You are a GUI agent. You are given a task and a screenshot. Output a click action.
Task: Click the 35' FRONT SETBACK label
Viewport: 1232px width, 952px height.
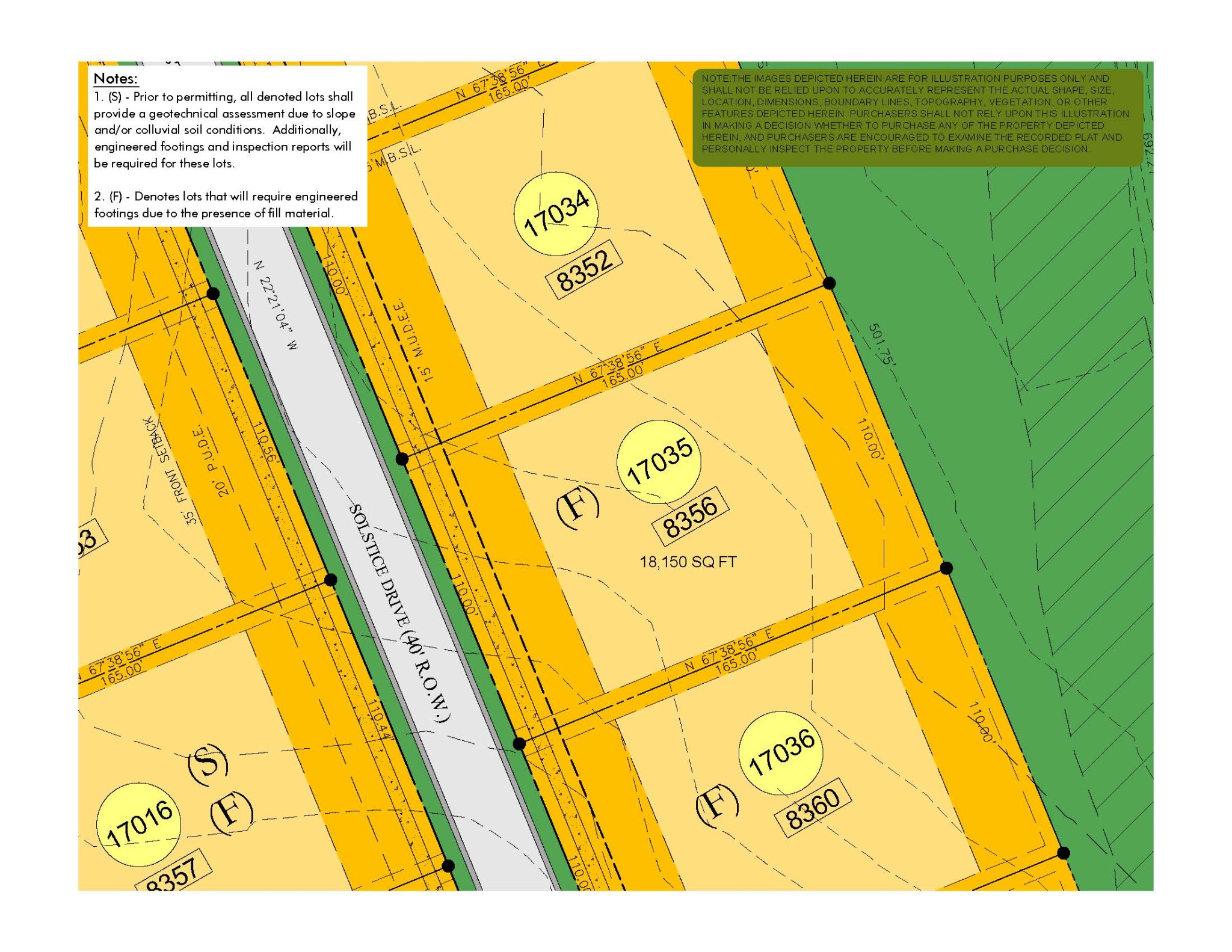(170, 470)
